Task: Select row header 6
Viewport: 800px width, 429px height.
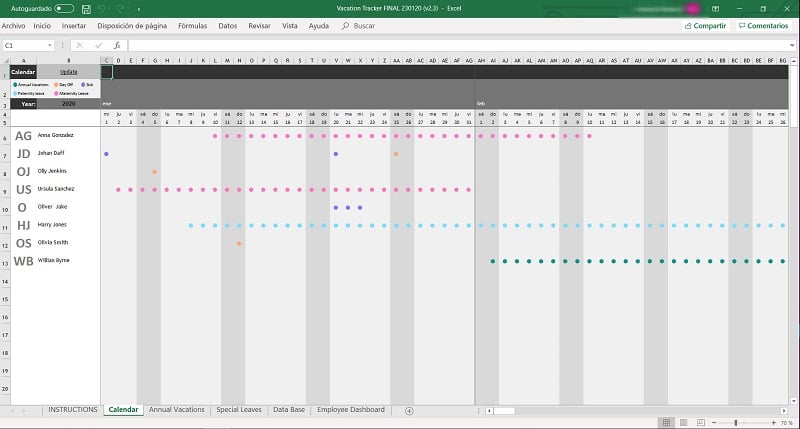Action: pos(5,138)
